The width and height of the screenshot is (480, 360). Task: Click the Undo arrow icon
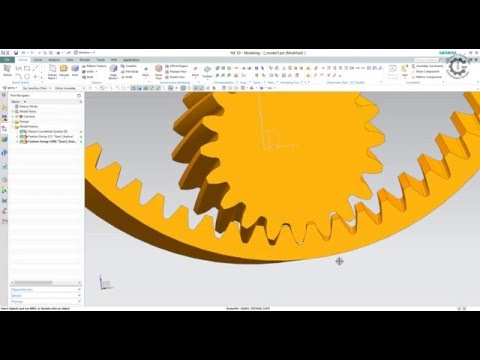click(23, 53)
